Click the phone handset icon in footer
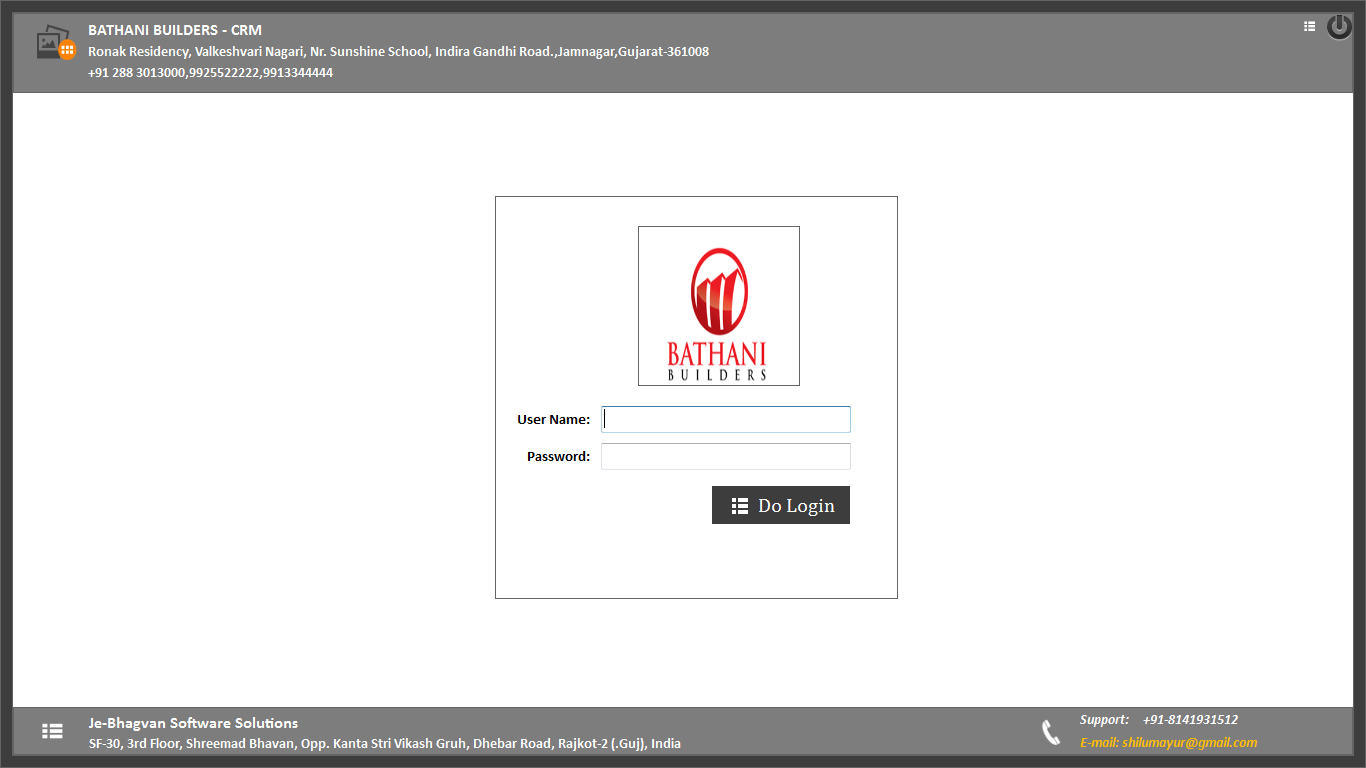Viewport: 1366px width, 768px height. pos(1051,732)
